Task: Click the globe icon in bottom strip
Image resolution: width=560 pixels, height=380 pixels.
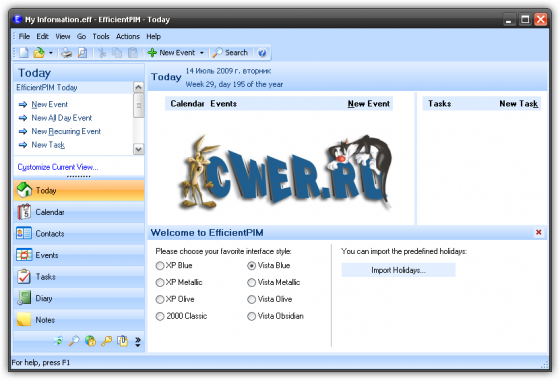Action: (90, 341)
